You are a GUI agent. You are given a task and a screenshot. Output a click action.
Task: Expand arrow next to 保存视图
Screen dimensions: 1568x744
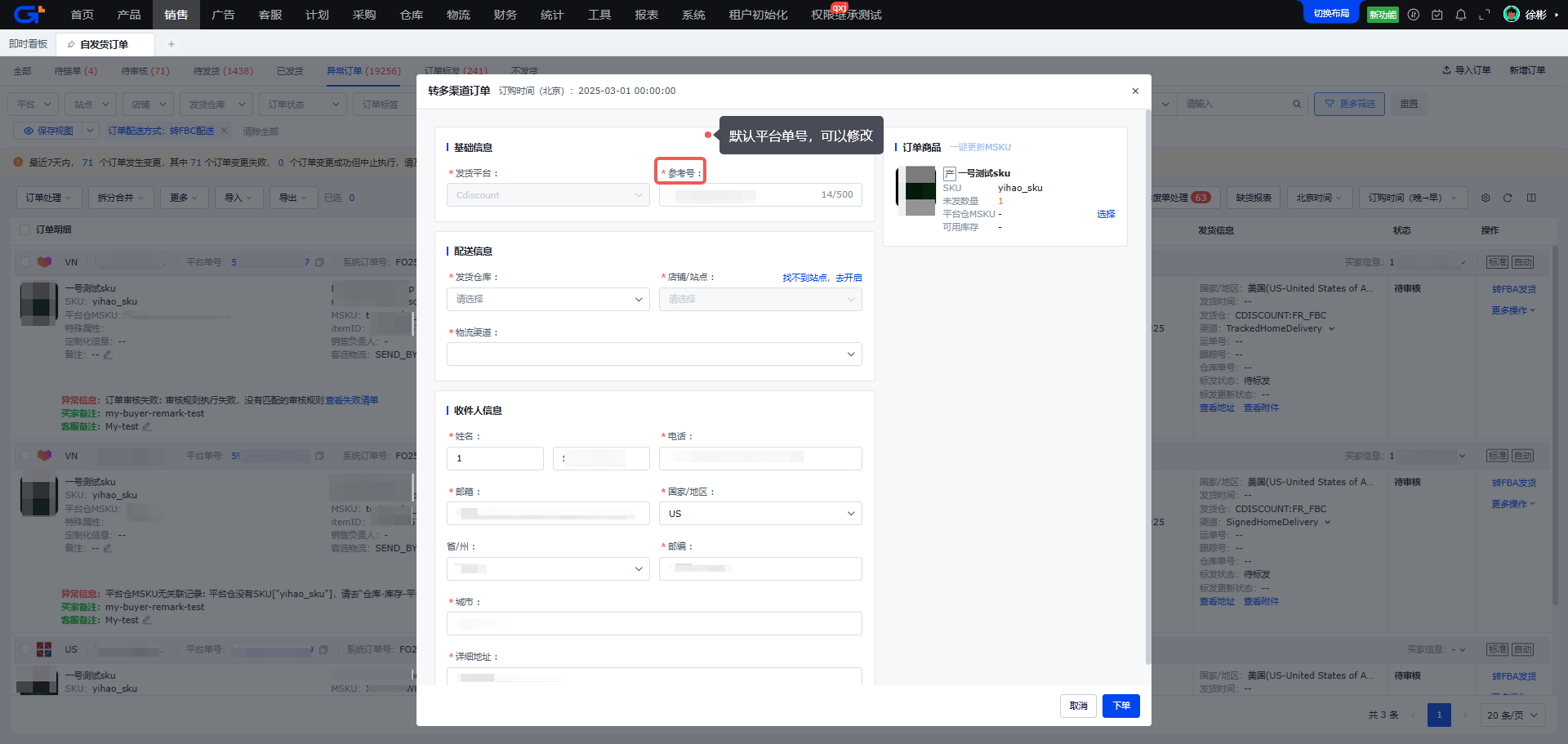pyautogui.click(x=91, y=131)
